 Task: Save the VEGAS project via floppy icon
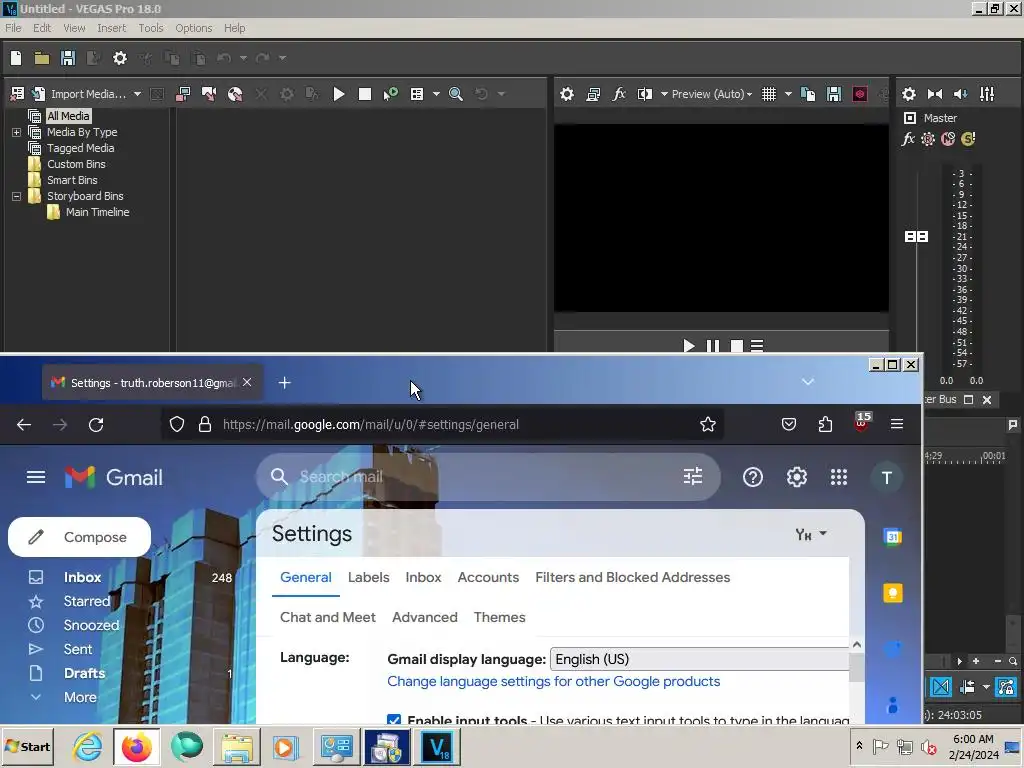click(68, 58)
